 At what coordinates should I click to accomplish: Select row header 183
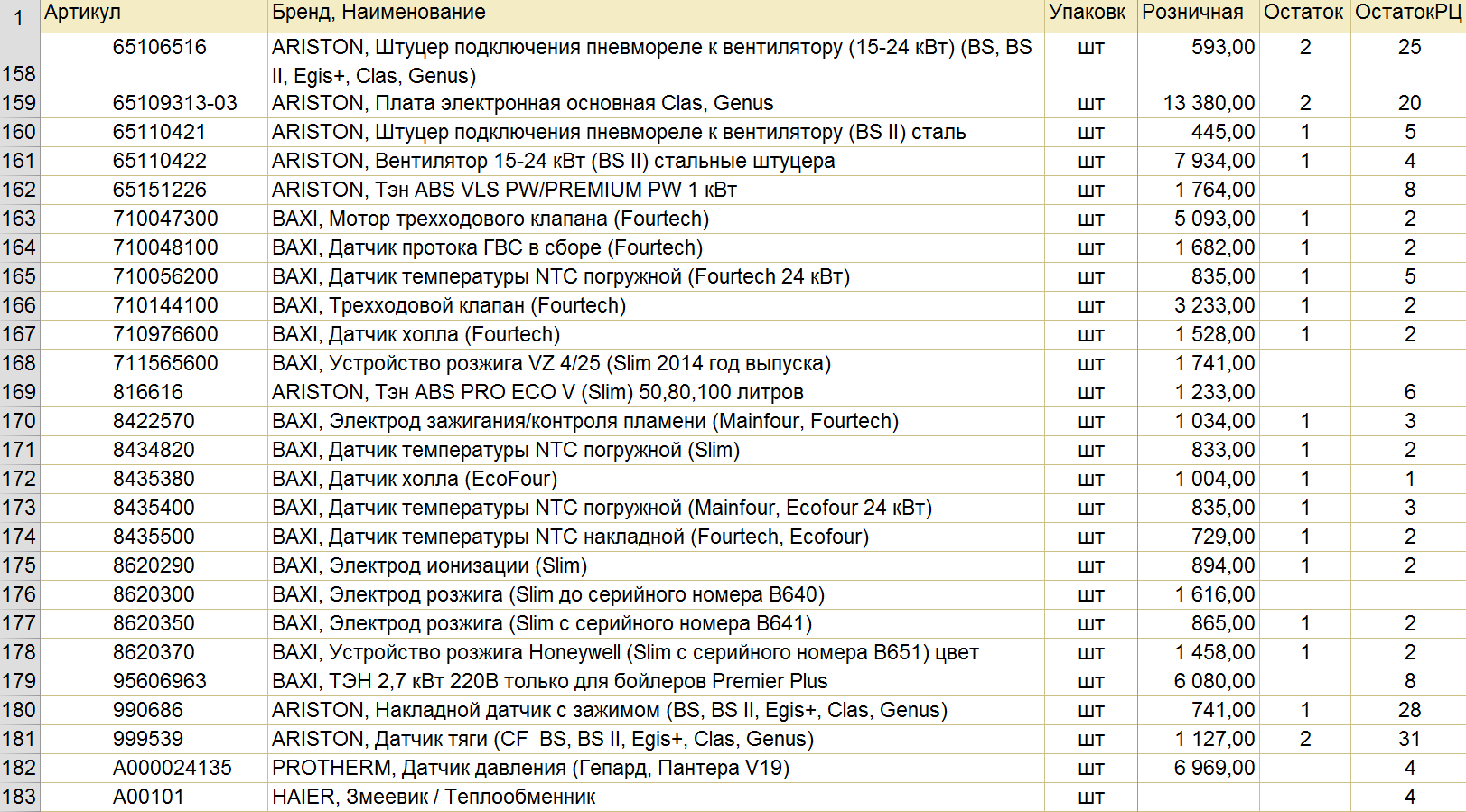[20, 797]
